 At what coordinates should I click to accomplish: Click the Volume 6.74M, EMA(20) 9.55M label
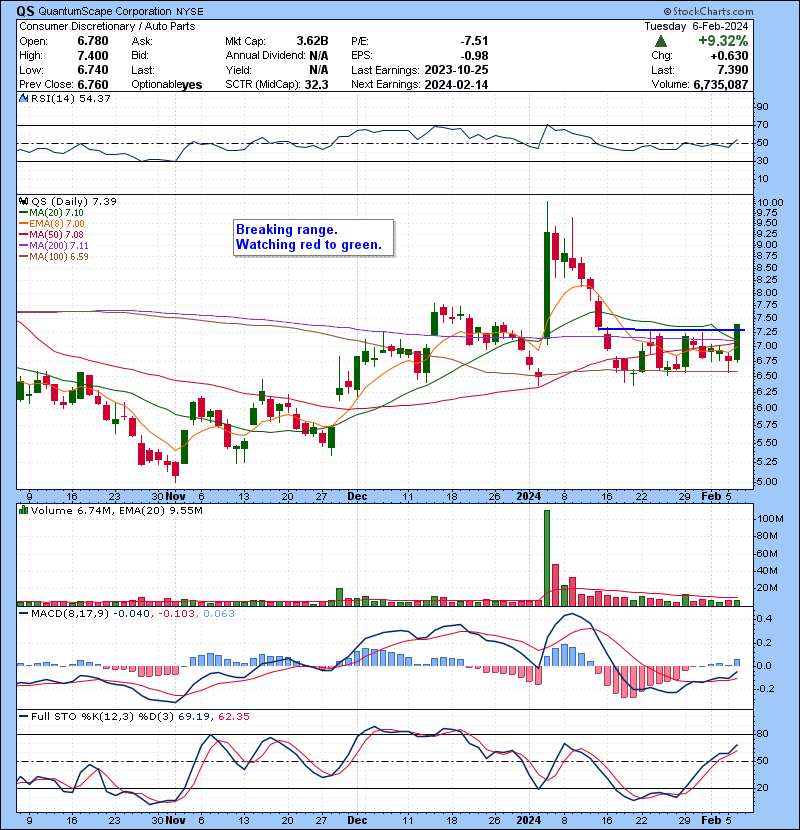pyautogui.click(x=116, y=511)
